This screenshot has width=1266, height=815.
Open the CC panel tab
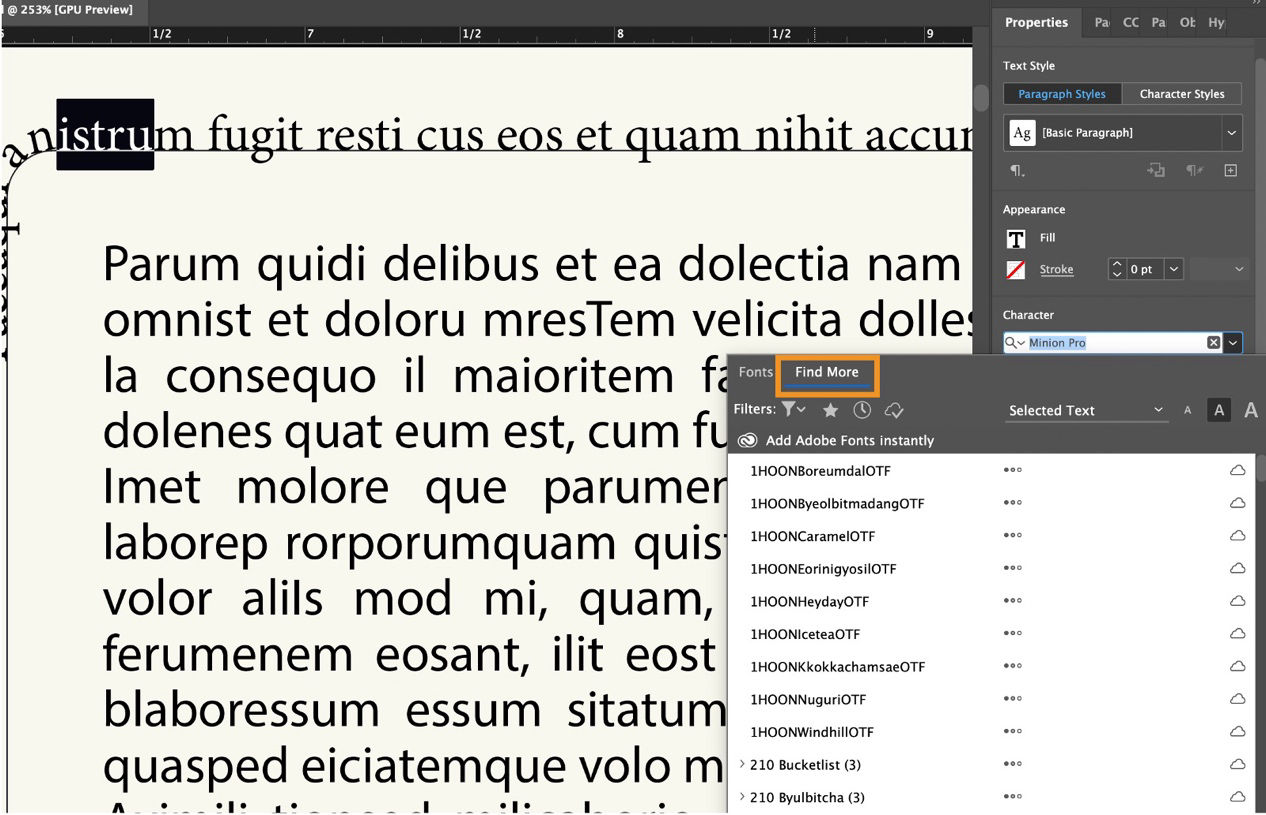1130,22
